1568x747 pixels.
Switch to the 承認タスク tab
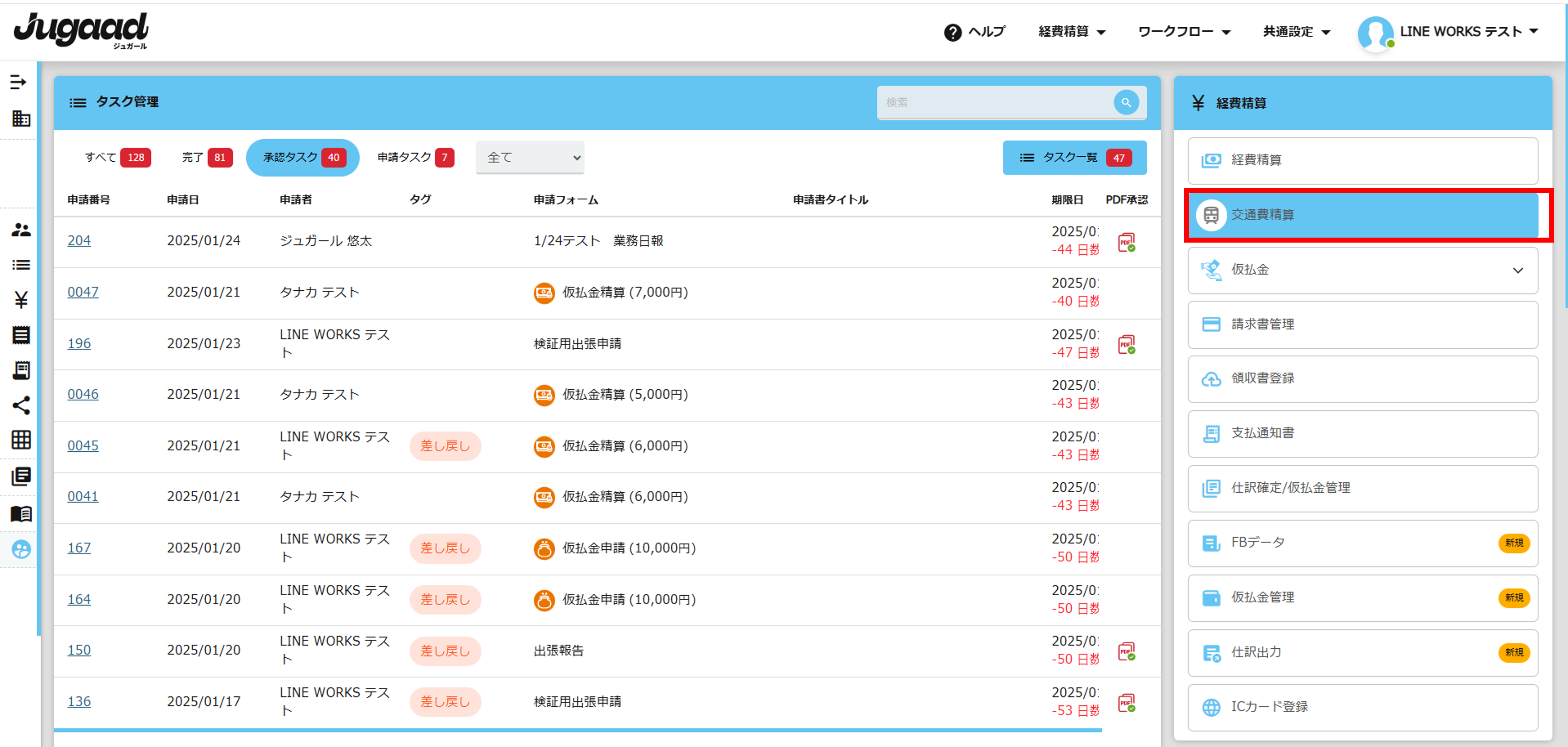(x=303, y=157)
